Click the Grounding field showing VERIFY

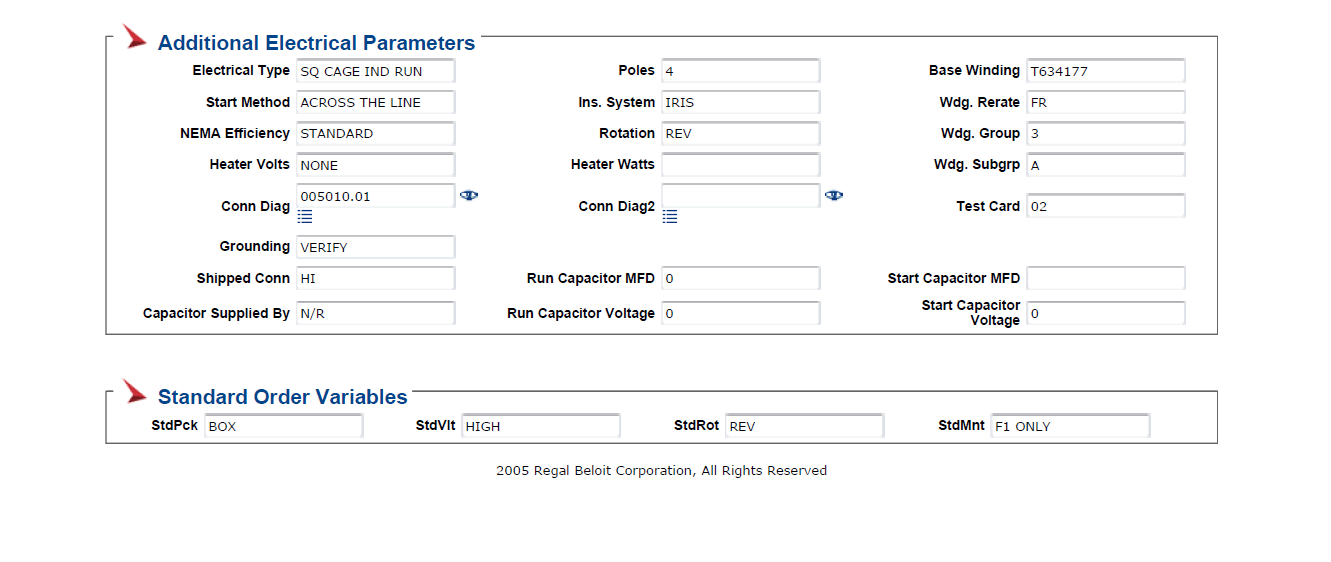[x=376, y=247]
